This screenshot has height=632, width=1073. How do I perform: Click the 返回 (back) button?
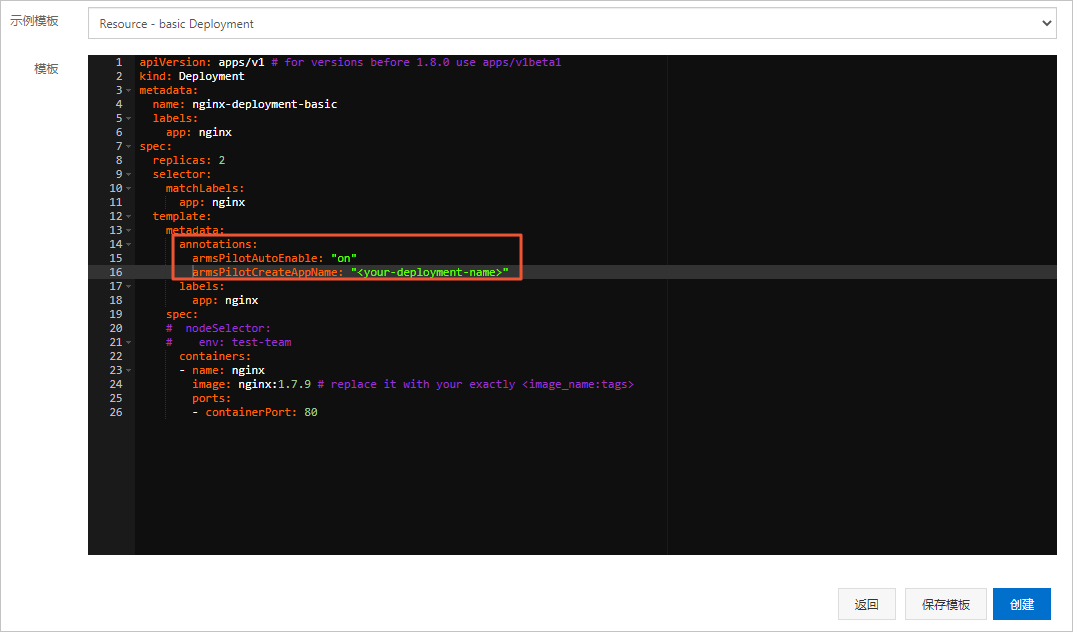tap(866, 604)
